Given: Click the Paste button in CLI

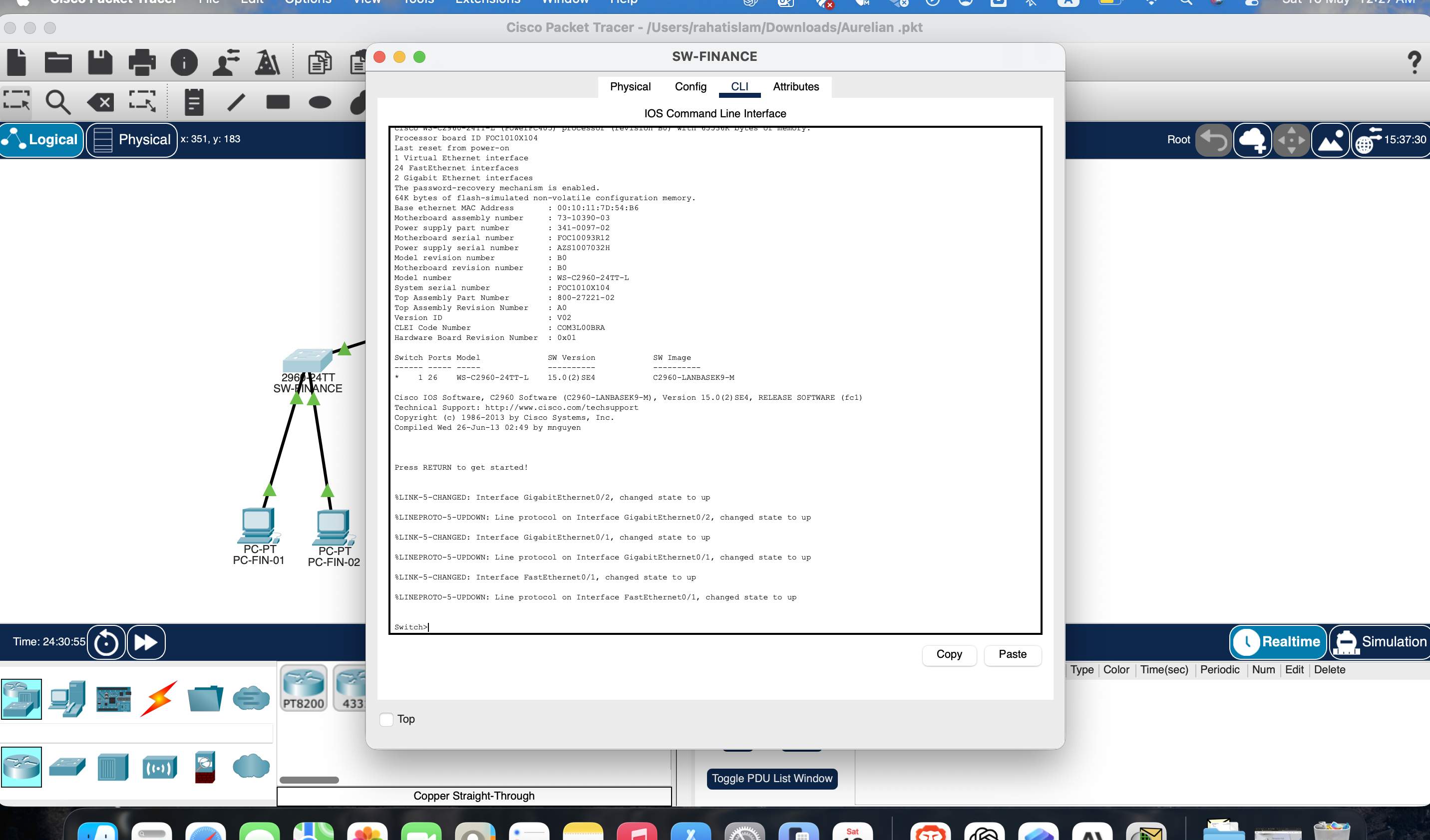Looking at the screenshot, I should (1013, 654).
